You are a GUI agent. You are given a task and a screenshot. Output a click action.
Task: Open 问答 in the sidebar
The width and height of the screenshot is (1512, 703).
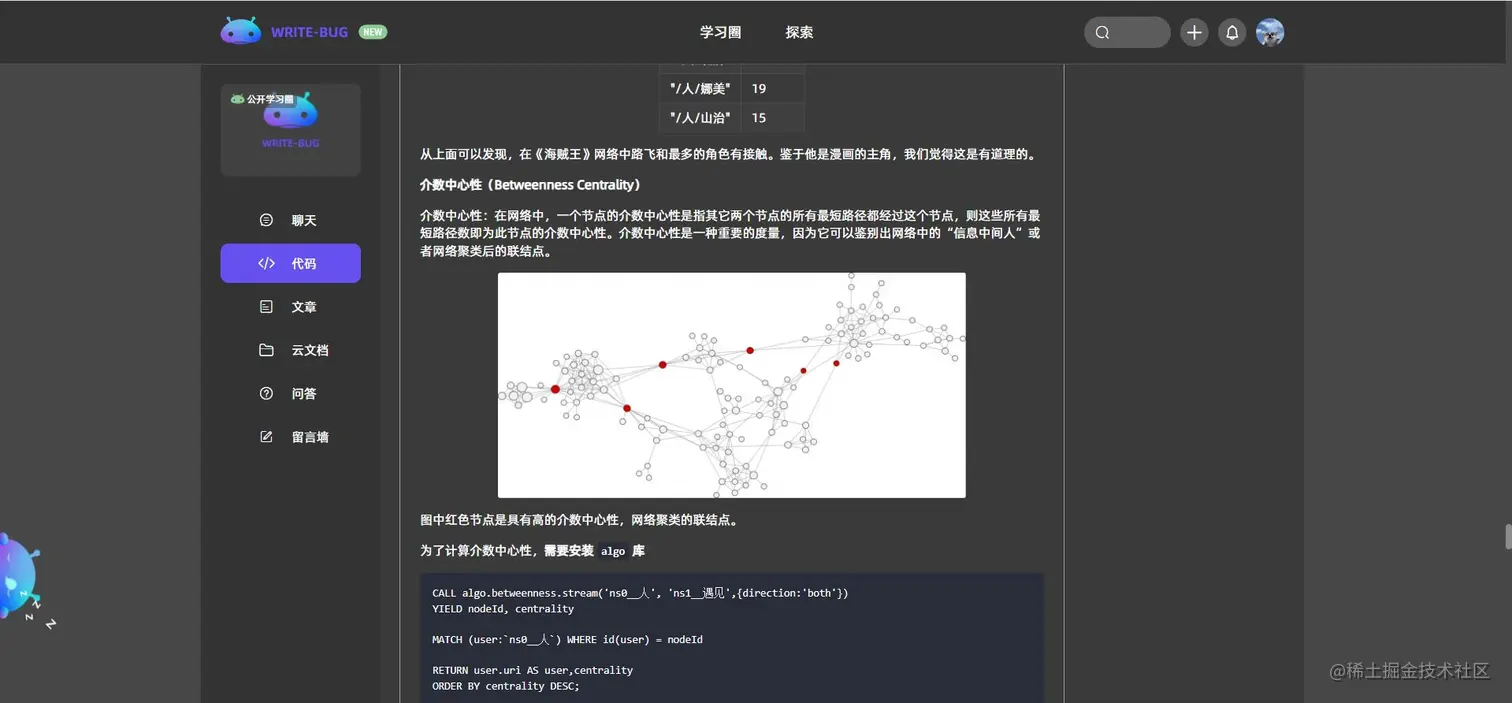(x=290, y=393)
